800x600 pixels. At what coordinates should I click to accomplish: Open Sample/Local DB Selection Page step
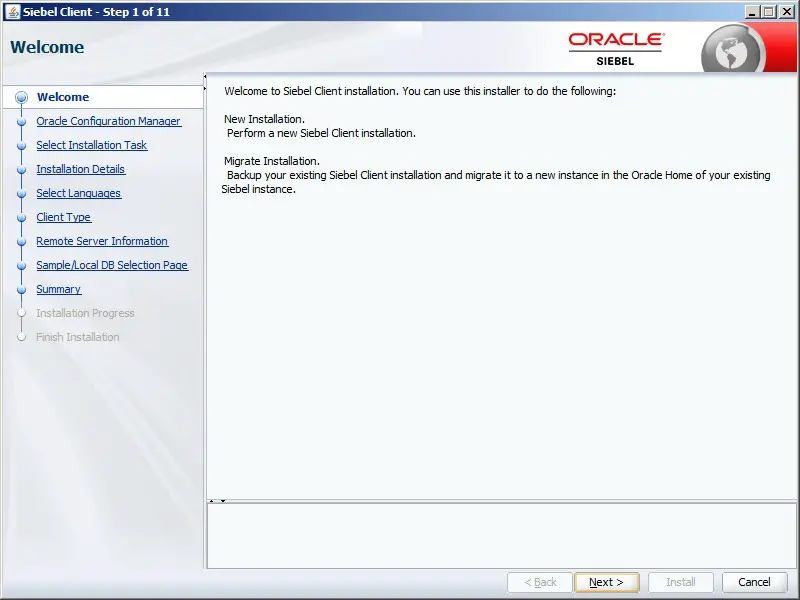(112, 265)
